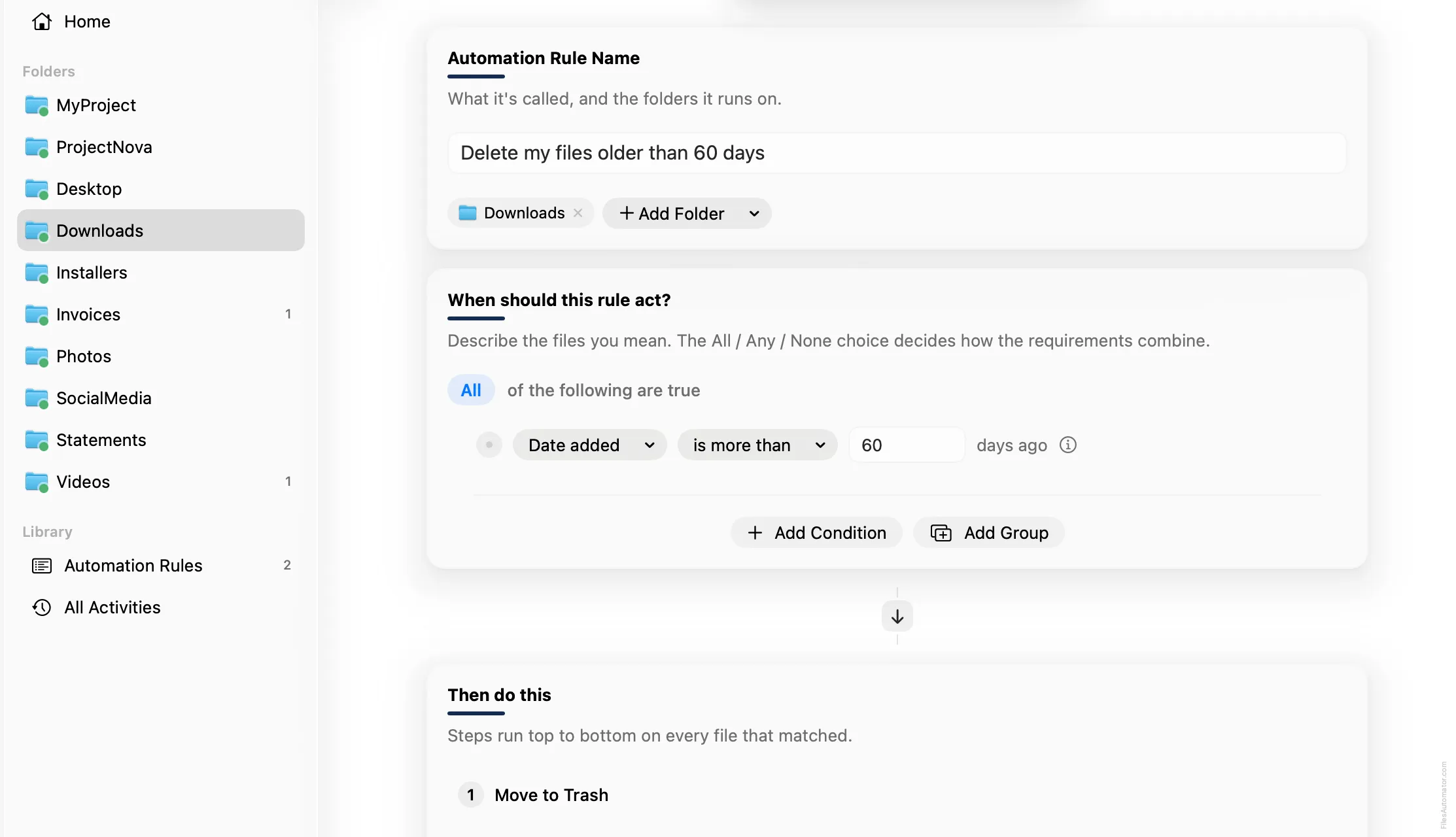The width and height of the screenshot is (1456, 837).
Task: Click the 'Automation Rule Name' heading
Action: click(544, 58)
